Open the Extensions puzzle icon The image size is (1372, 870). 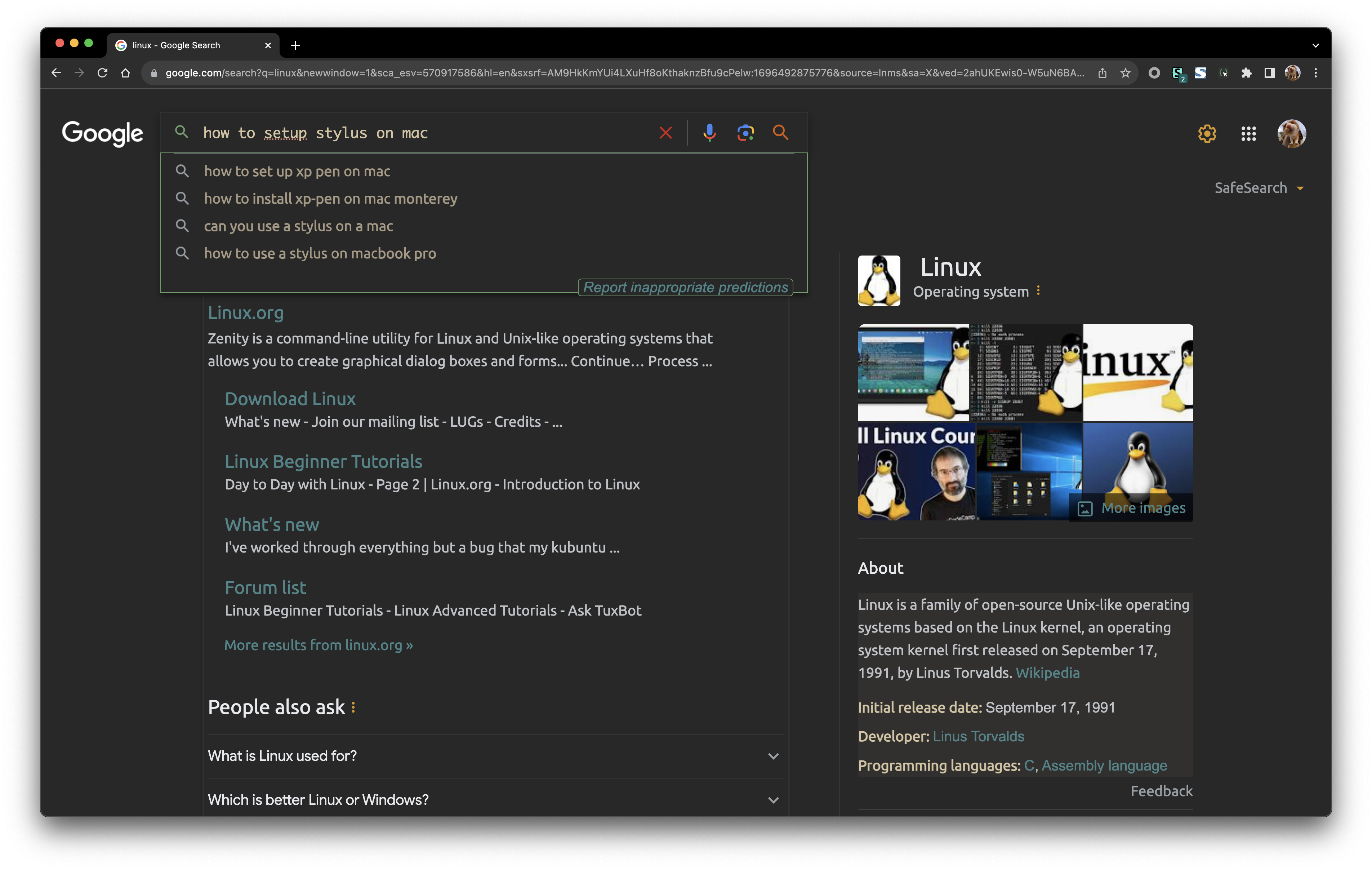click(1246, 73)
